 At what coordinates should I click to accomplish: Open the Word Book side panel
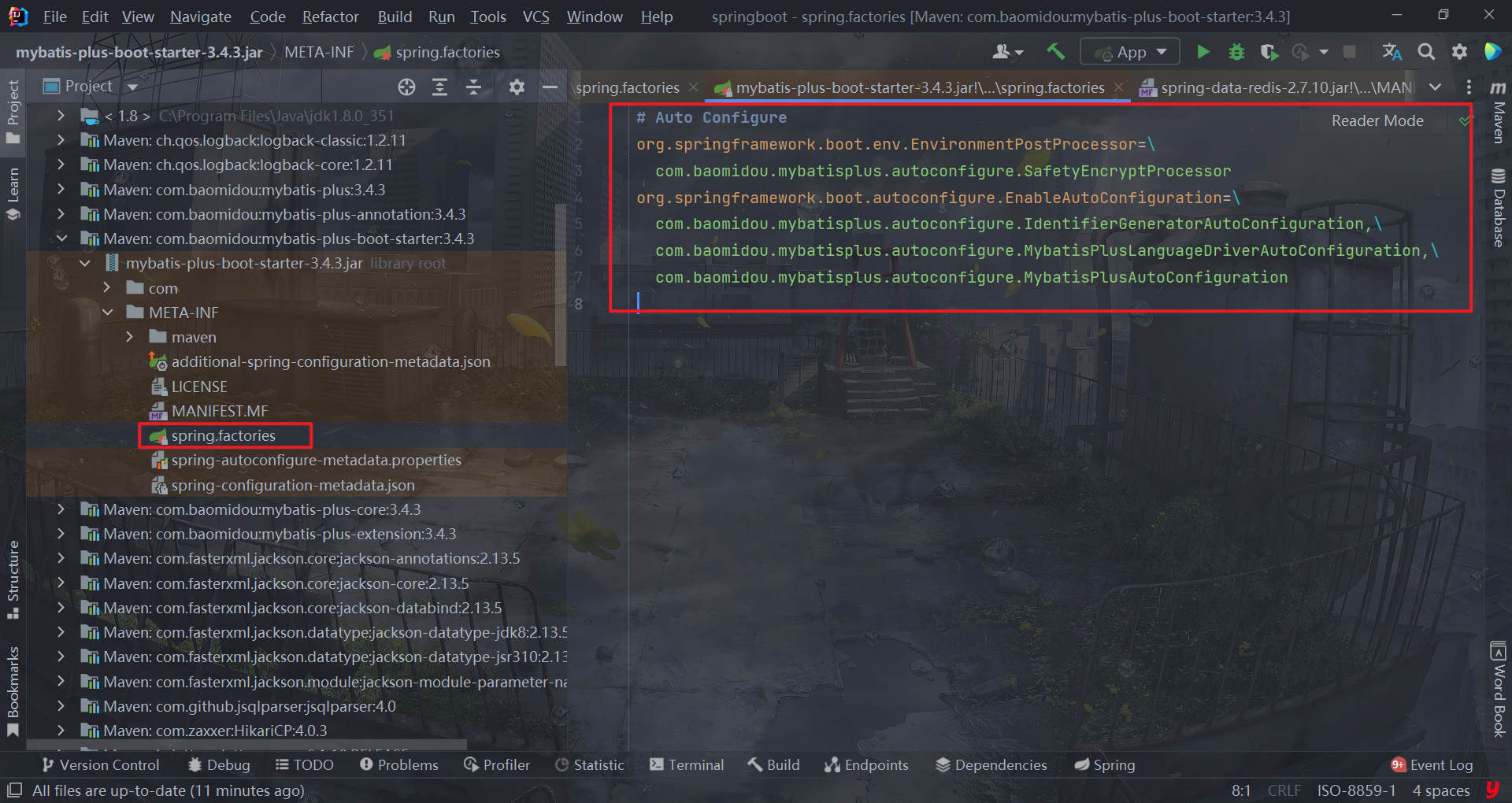(1499, 690)
